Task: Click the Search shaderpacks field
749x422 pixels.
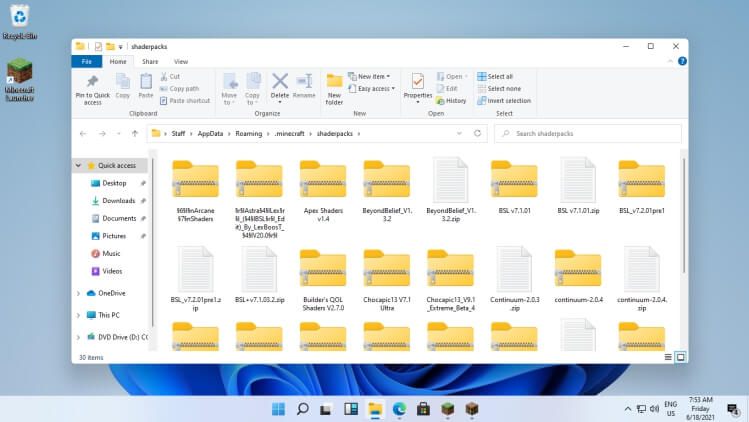Action: (x=588, y=134)
